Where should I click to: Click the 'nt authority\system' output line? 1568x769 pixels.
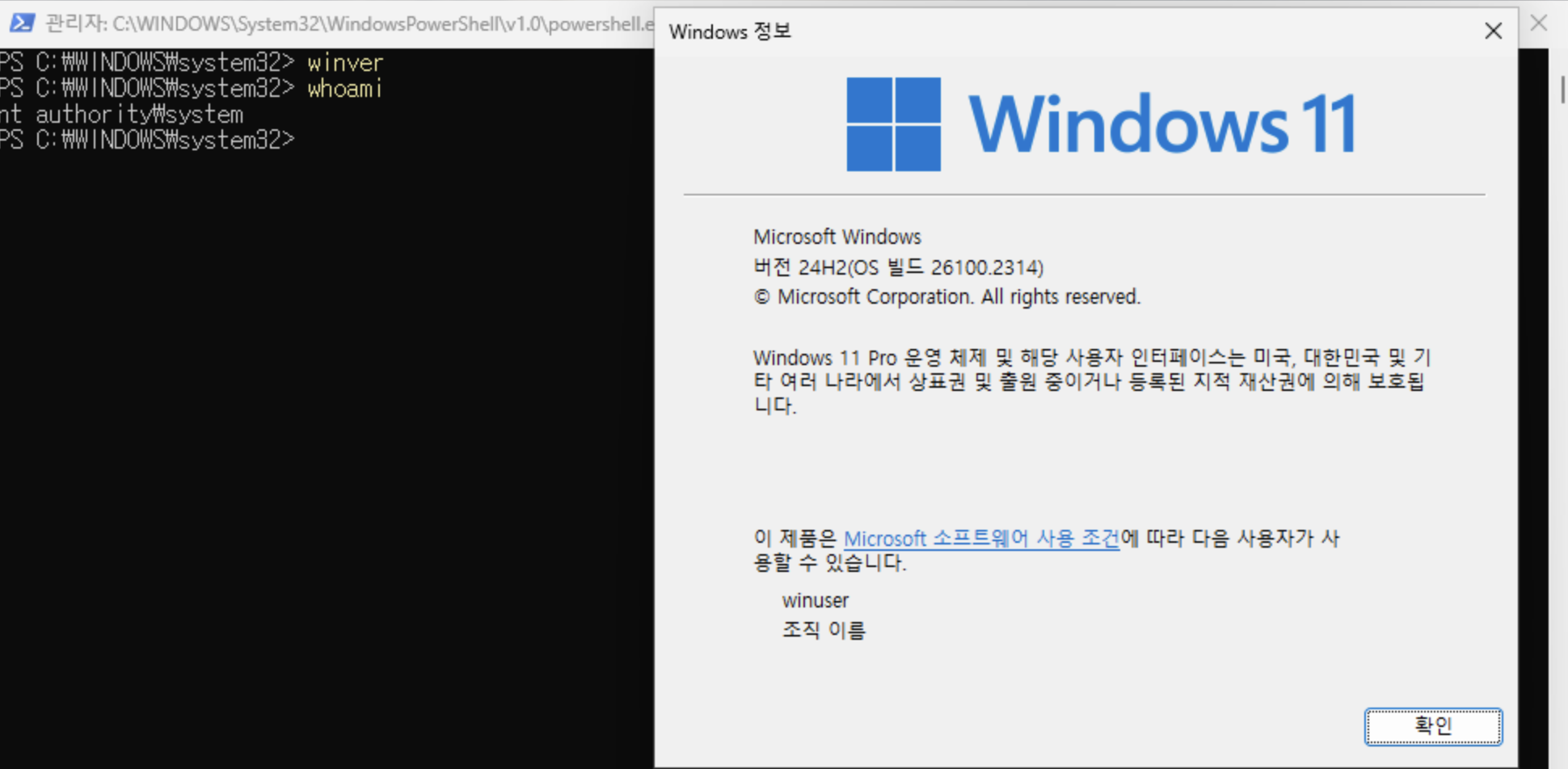pyautogui.click(x=121, y=114)
